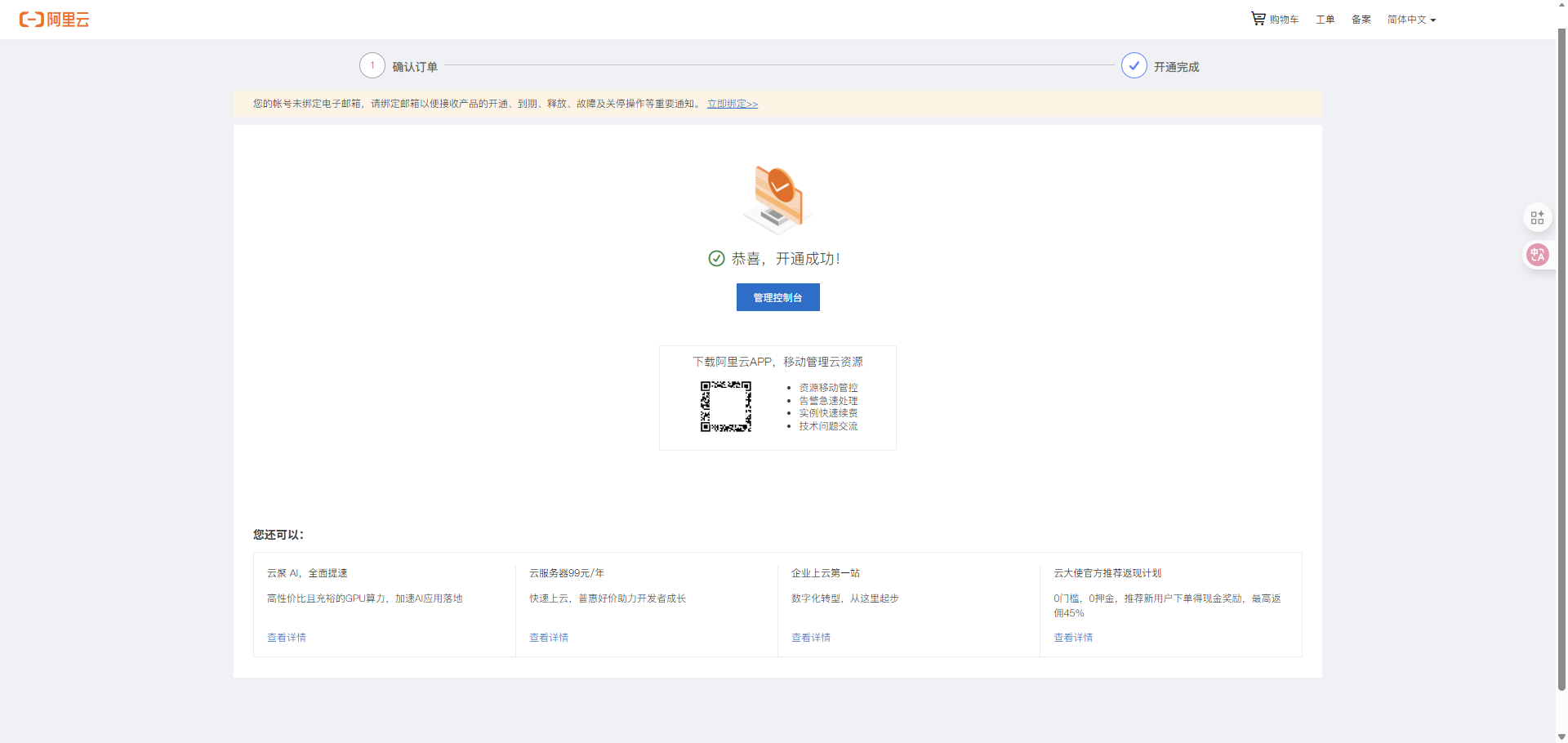This screenshot has height=743, width=1568.
Task: View details for 企业上云第一站 card
Action: (811, 638)
